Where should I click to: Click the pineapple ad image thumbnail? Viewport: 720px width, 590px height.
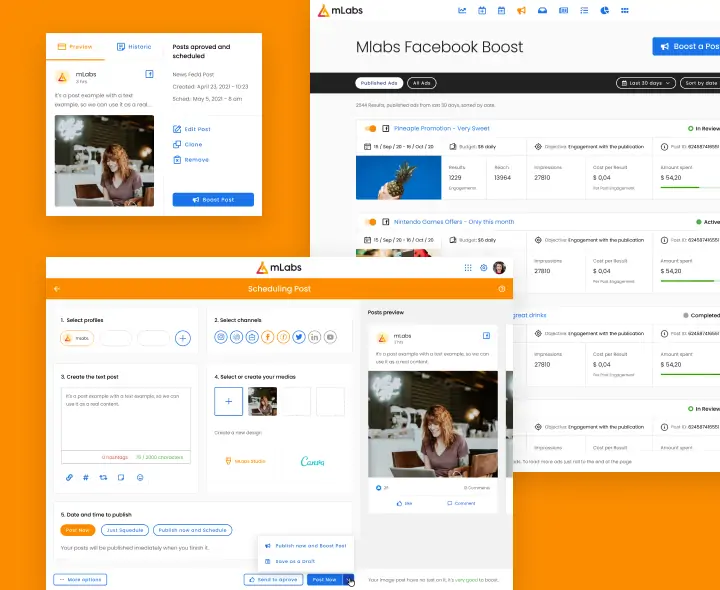coord(399,178)
